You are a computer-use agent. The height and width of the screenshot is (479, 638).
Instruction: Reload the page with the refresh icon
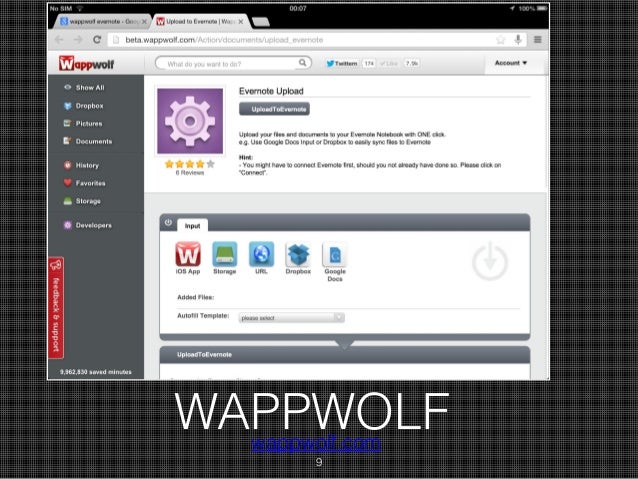(97, 40)
